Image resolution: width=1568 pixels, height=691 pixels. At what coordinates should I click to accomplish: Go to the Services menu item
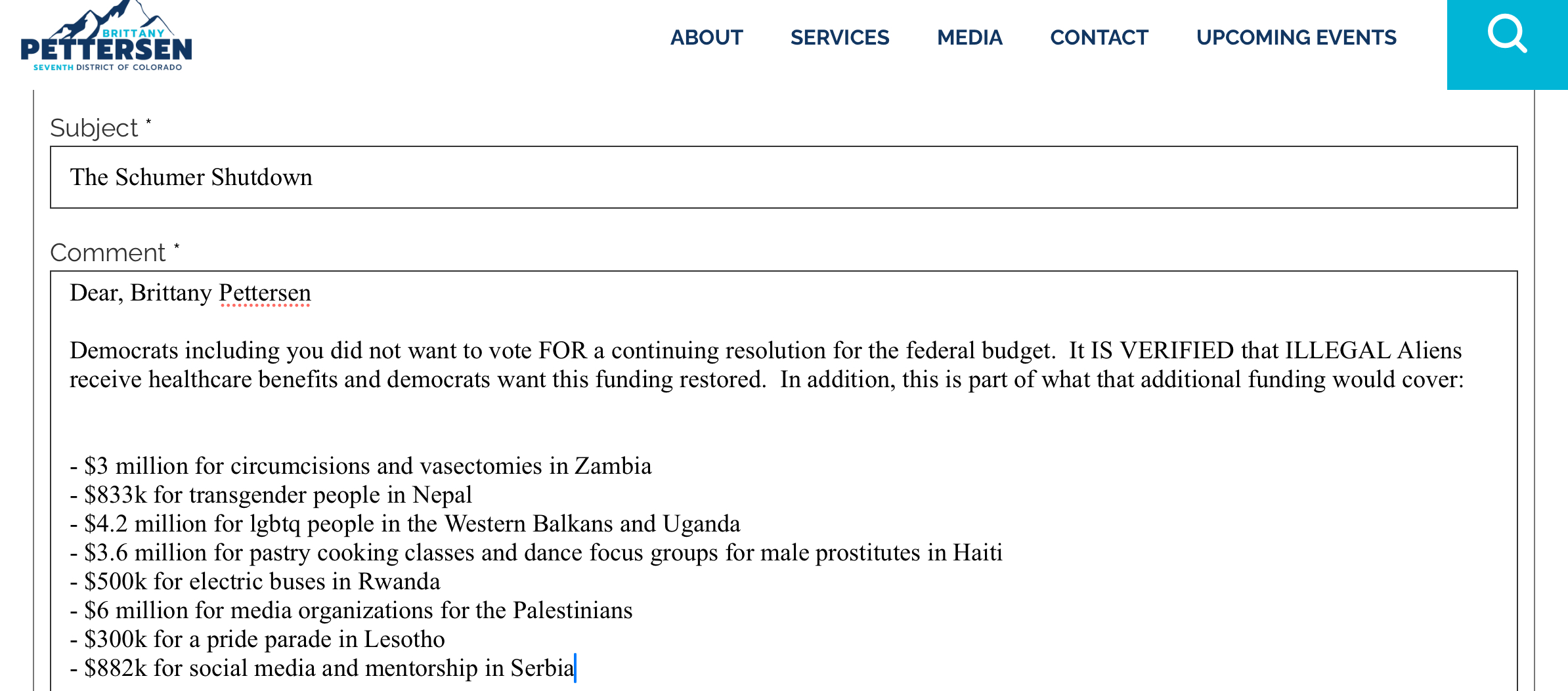(839, 38)
